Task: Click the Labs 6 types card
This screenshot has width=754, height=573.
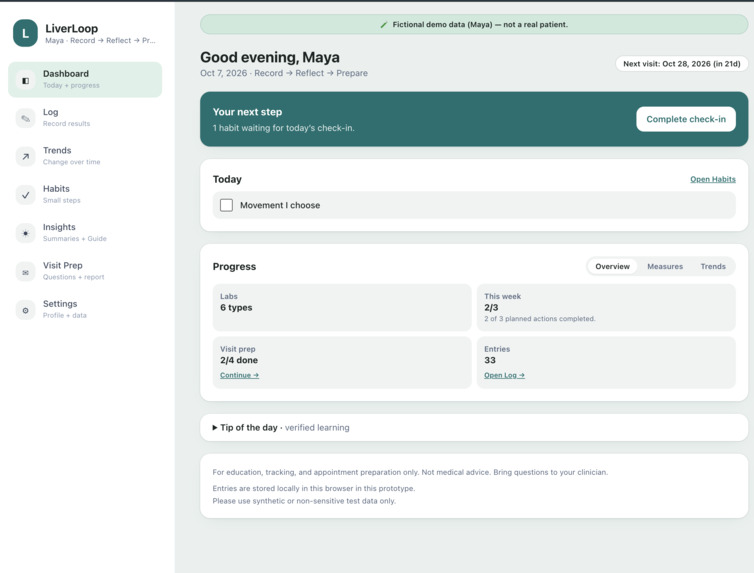Action: pyautogui.click(x=342, y=308)
